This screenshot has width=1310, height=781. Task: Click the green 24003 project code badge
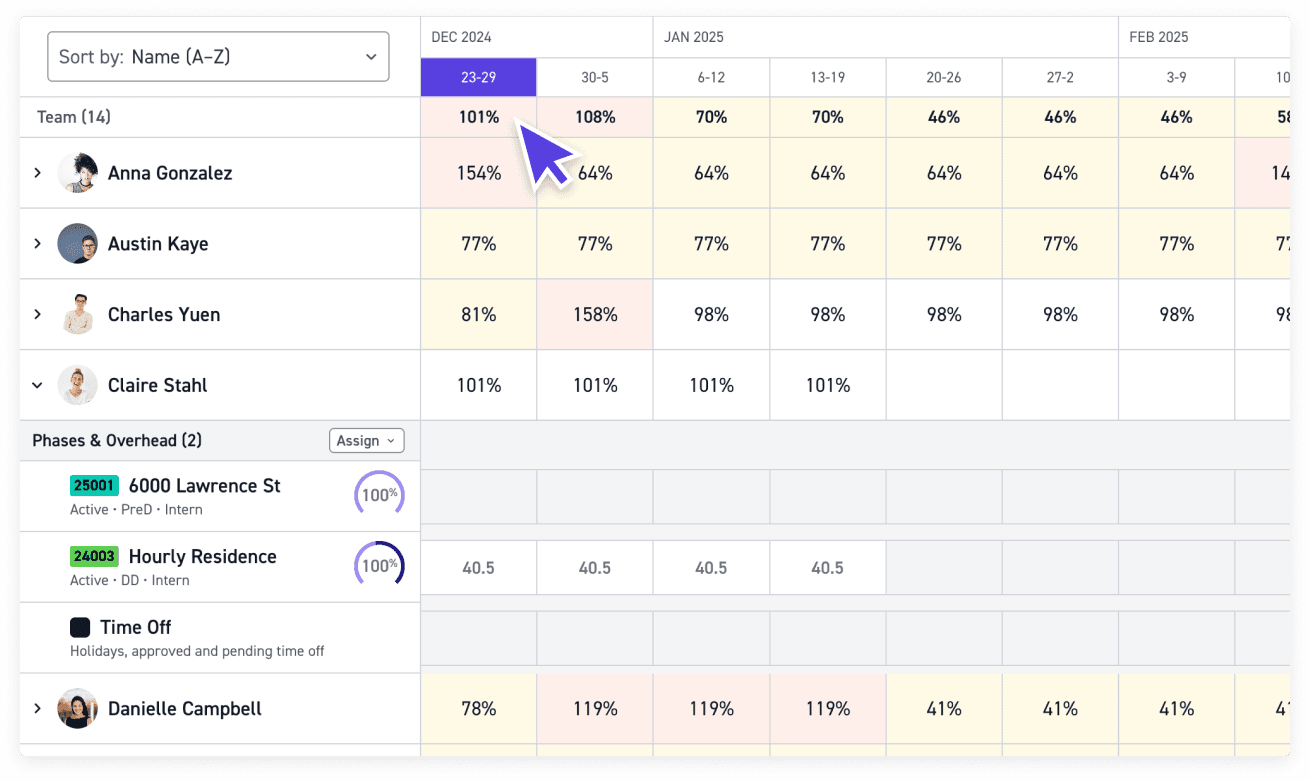coord(94,556)
